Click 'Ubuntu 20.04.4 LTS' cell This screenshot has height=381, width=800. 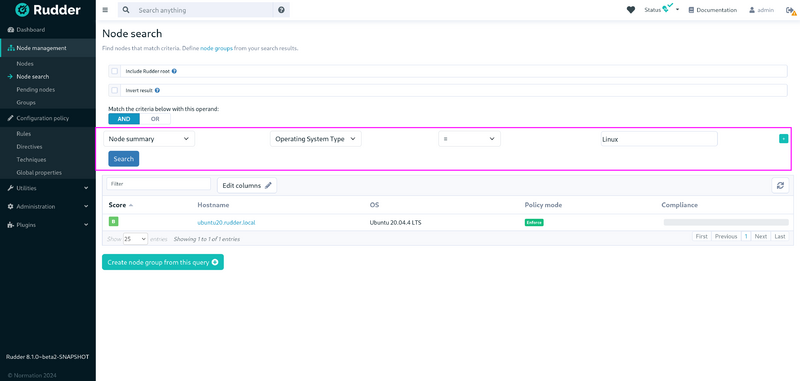tap(395, 223)
